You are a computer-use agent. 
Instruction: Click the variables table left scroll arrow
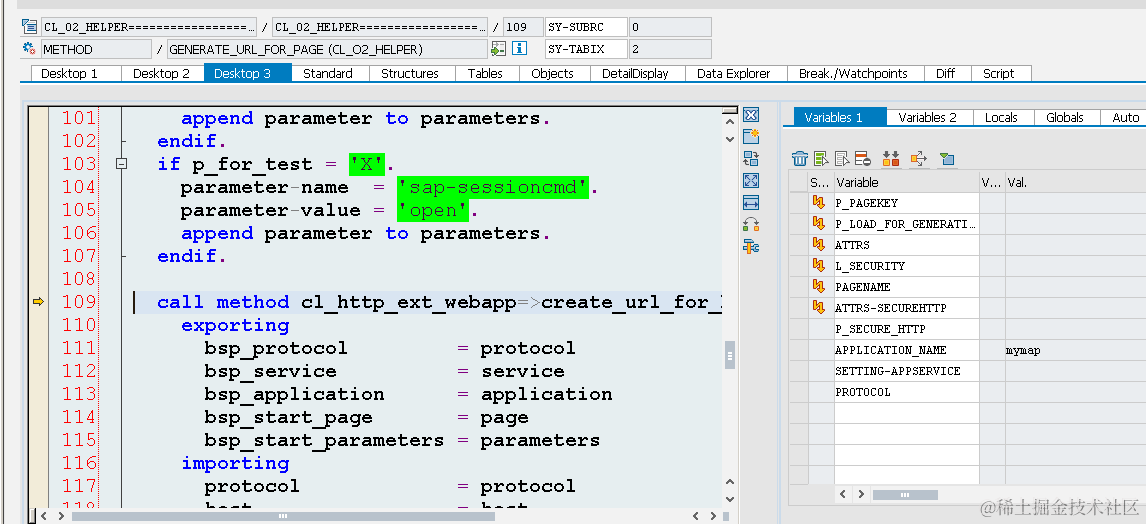pos(844,494)
